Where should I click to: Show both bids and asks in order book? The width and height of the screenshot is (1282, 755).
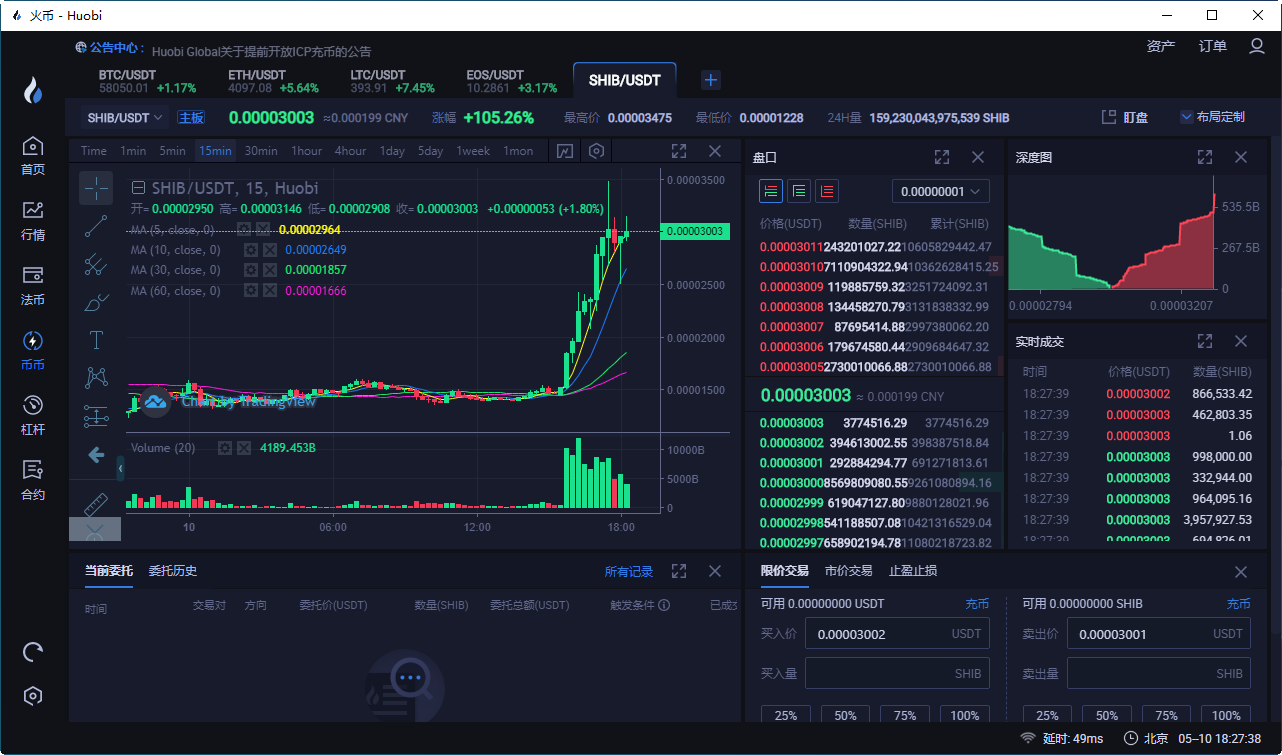(x=771, y=190)
